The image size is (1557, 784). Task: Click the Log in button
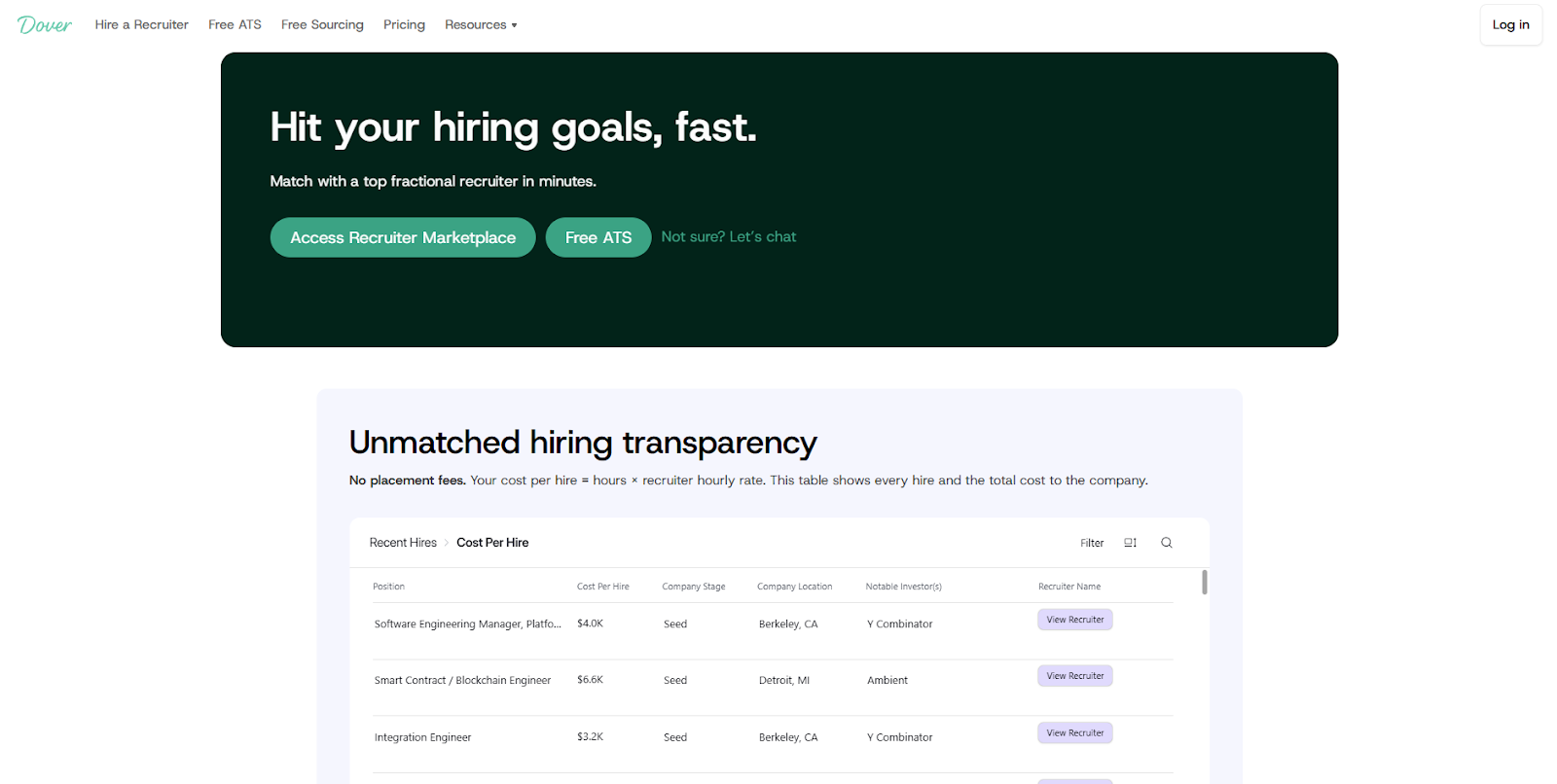[1510, 25]
